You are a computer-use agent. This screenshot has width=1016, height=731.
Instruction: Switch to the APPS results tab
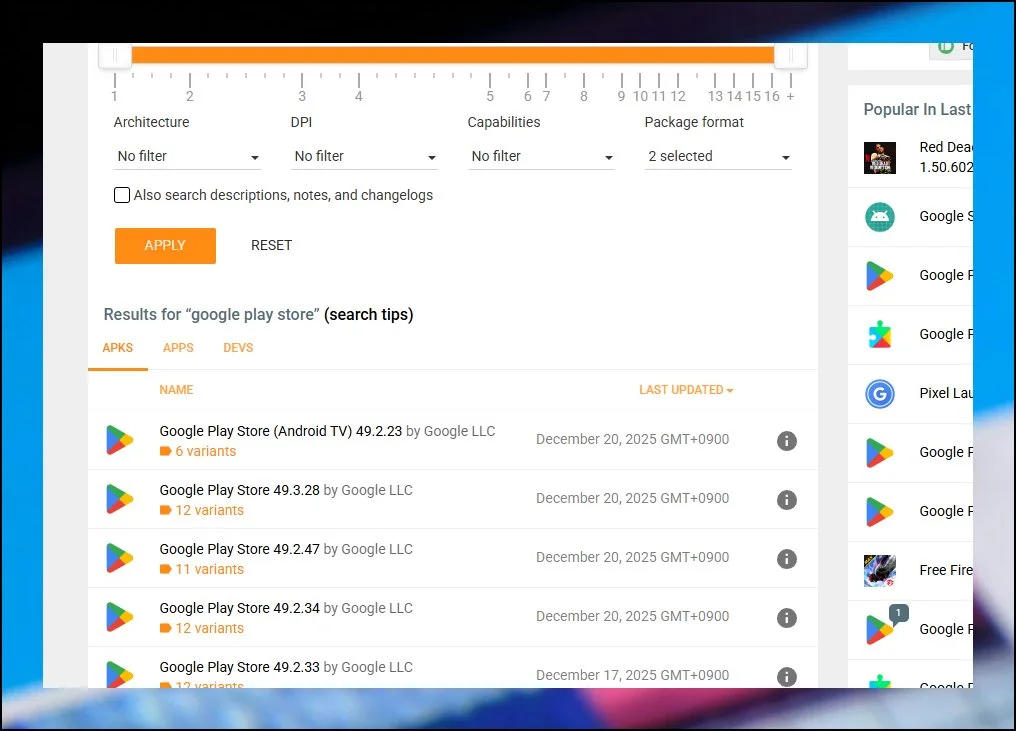click(x=178, y=348)
